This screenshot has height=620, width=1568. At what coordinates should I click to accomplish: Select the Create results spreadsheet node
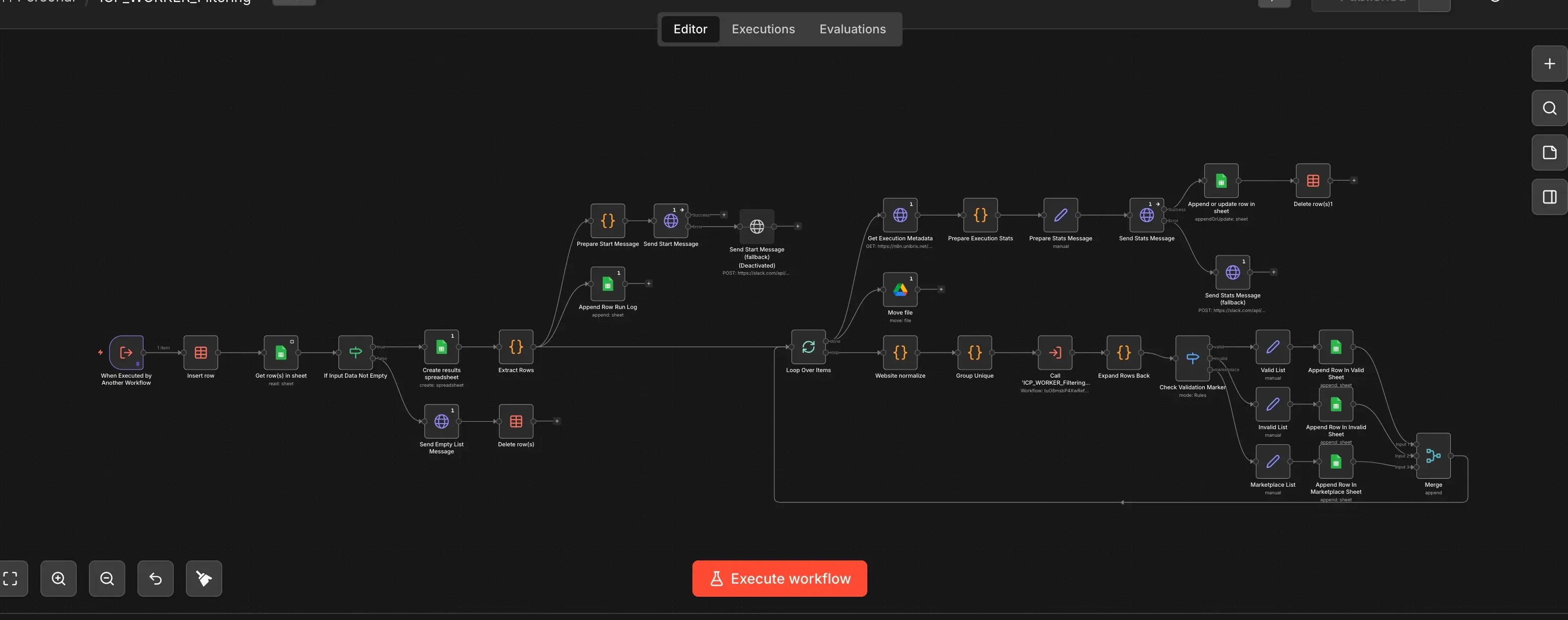[x=442, y=347]
